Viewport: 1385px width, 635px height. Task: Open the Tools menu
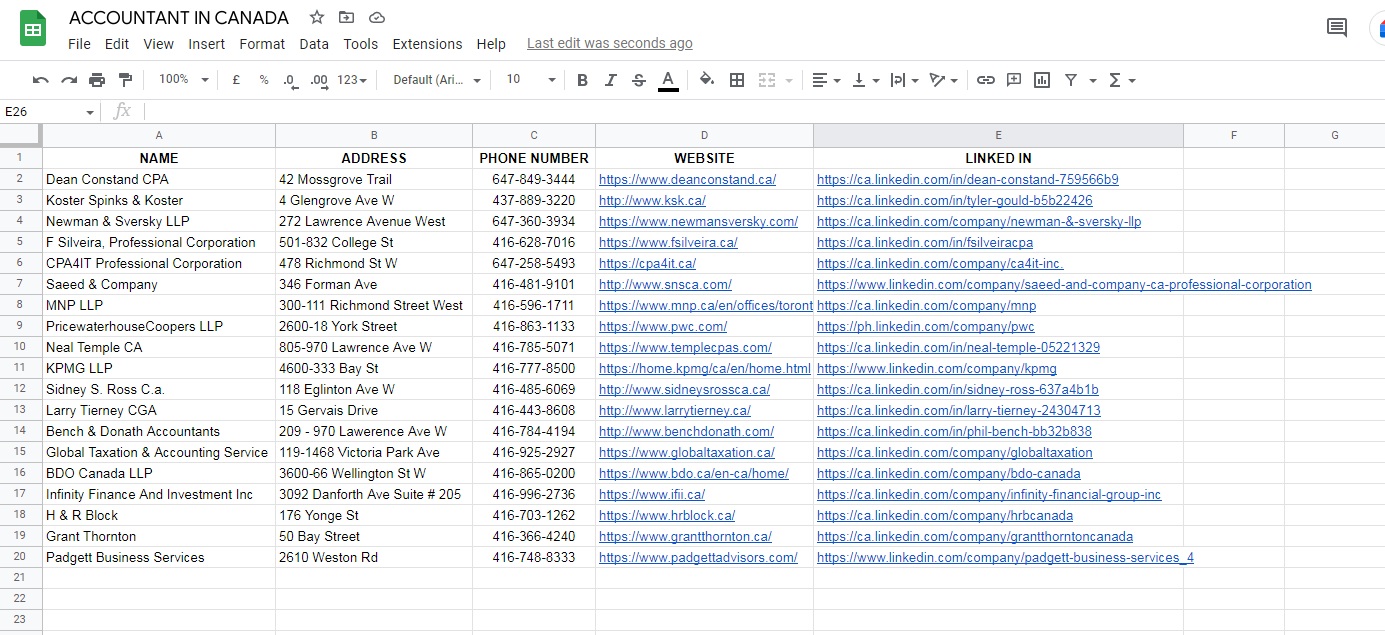pos(360,44)
